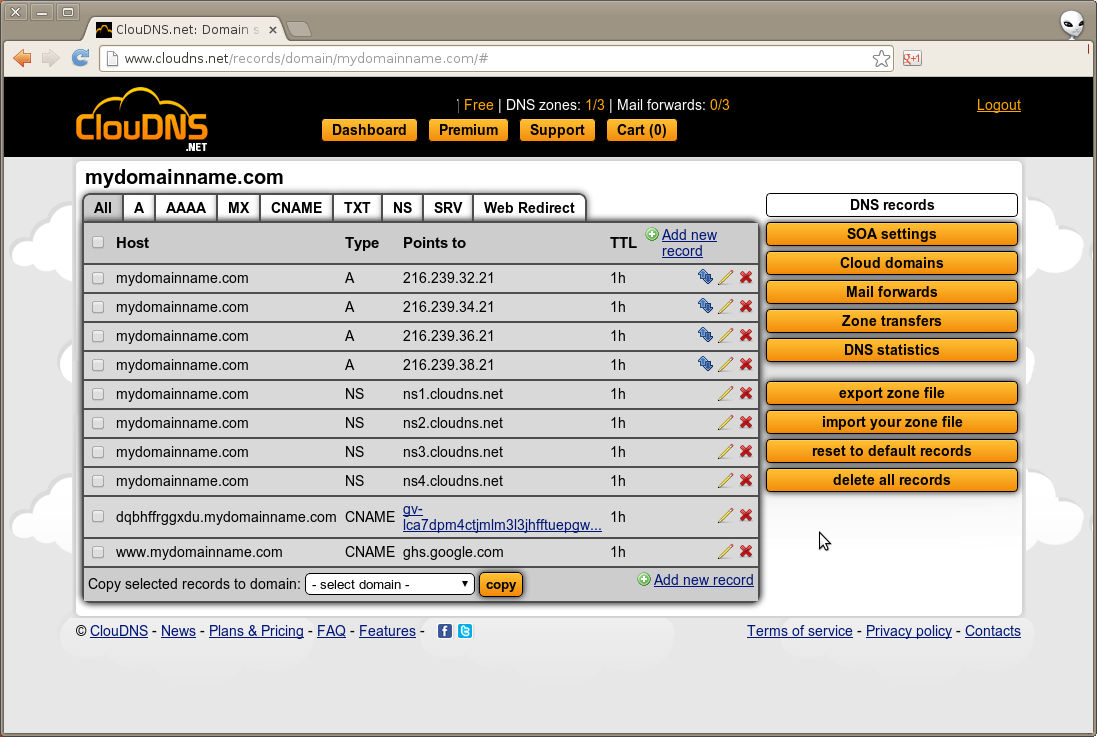Switch to the A records tab
Viewport: 1097px width, 737px height.
click(139, 208)
